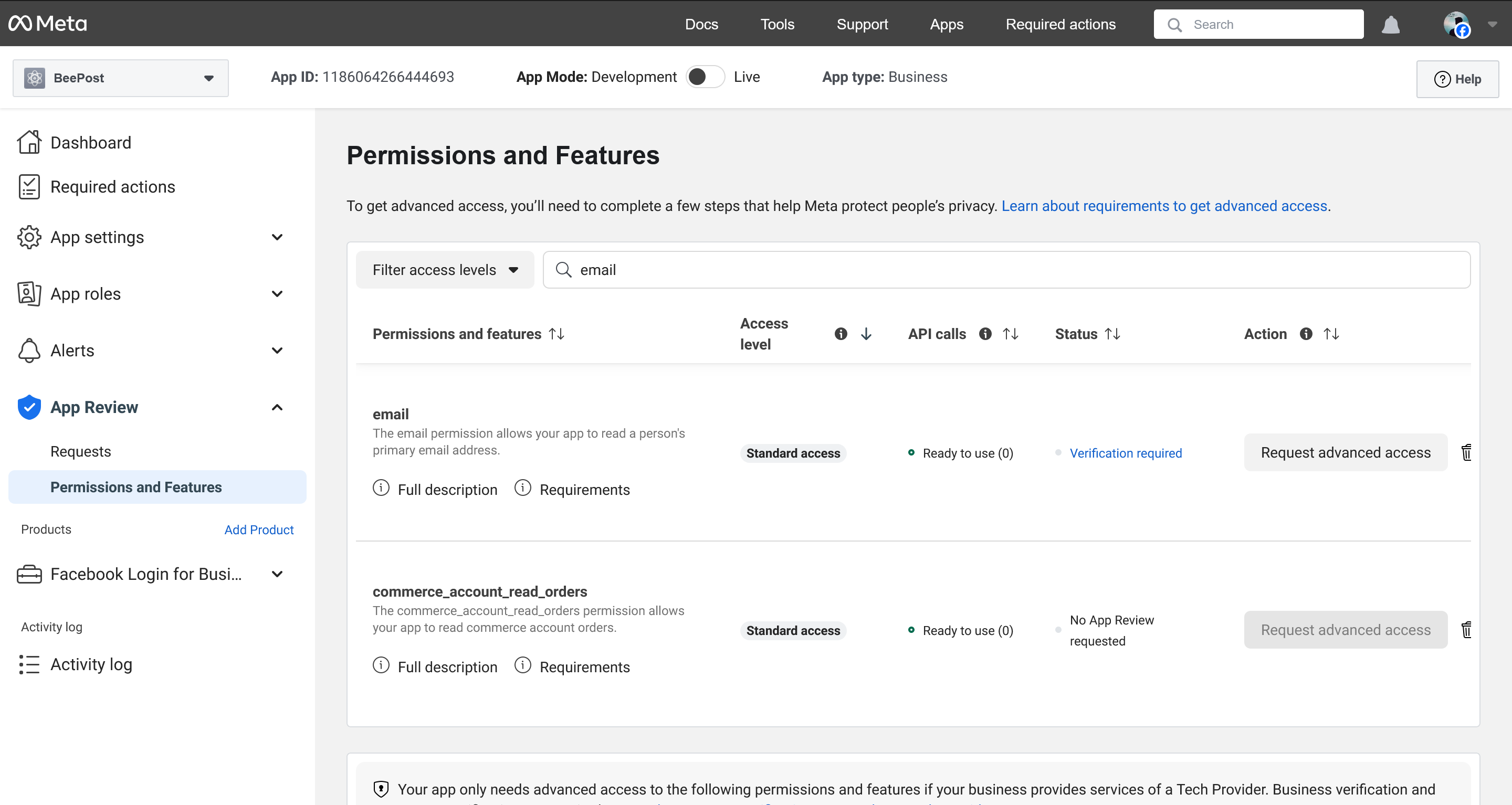Click No App Review requested status
Viewport: 1512px width, 805px height.
tap(1111, 630)
